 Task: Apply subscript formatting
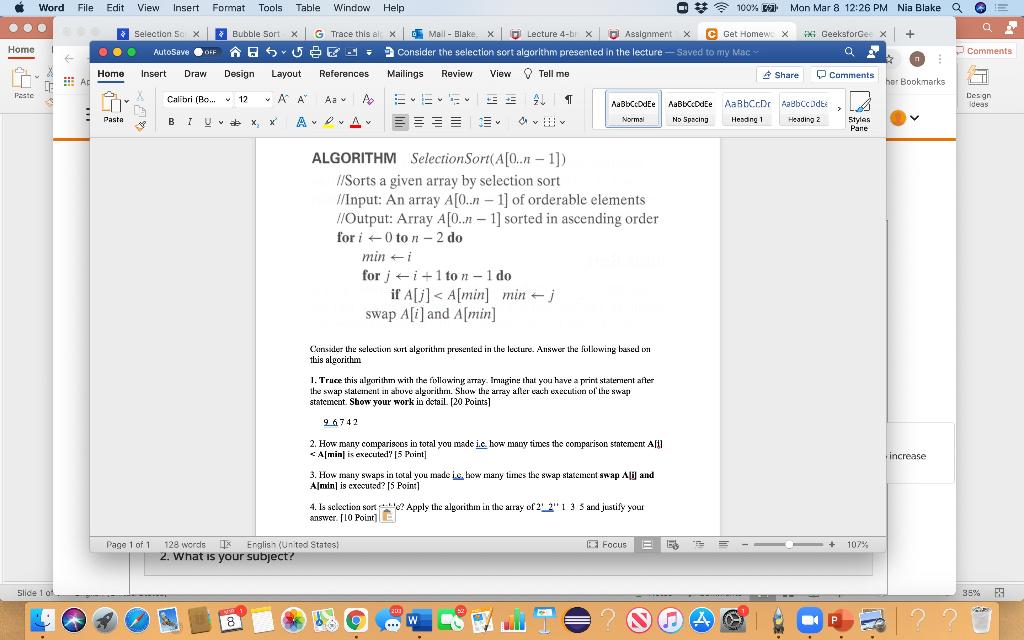pos(254,121)
